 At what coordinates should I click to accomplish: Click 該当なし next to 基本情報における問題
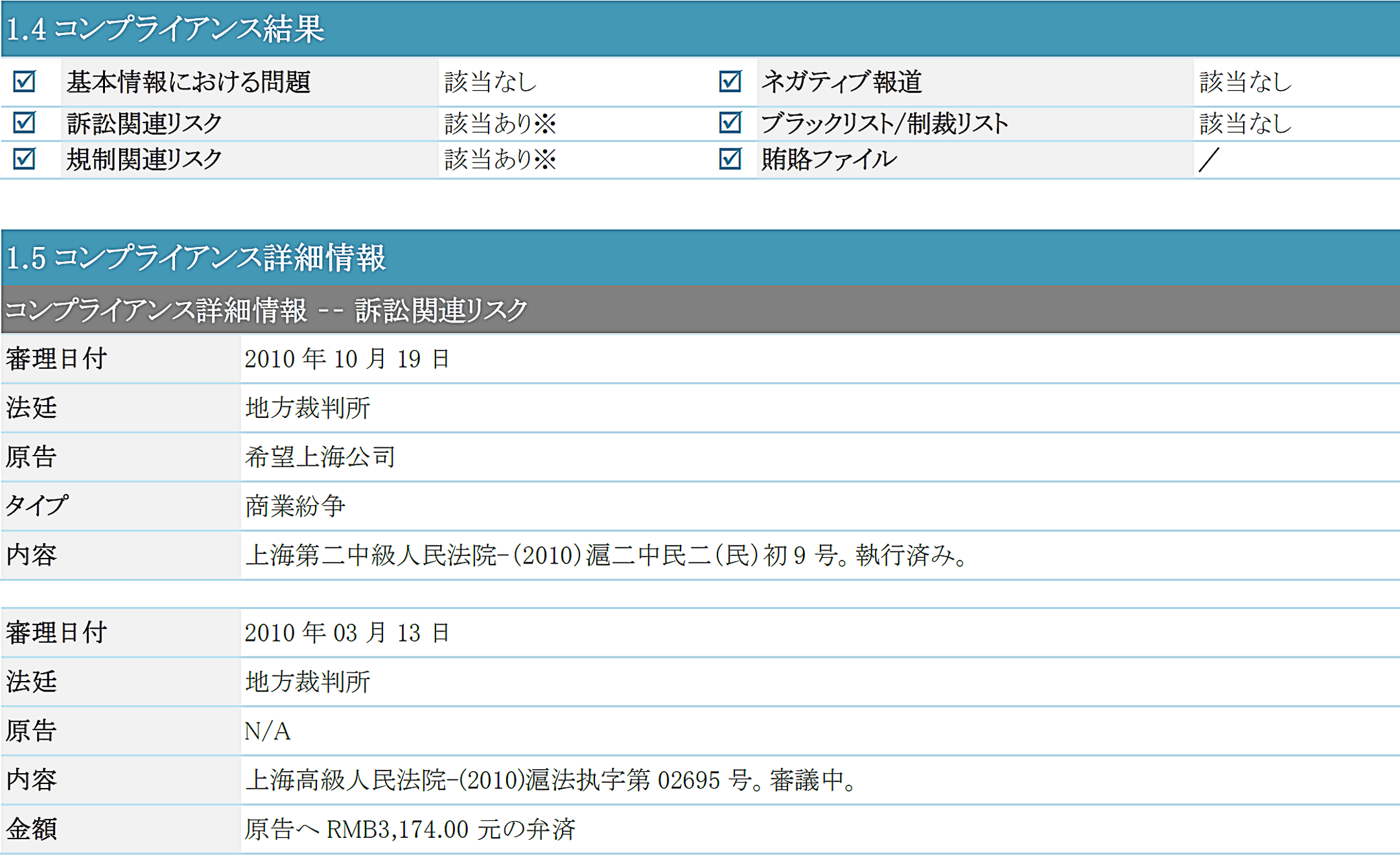pos(491,82)
